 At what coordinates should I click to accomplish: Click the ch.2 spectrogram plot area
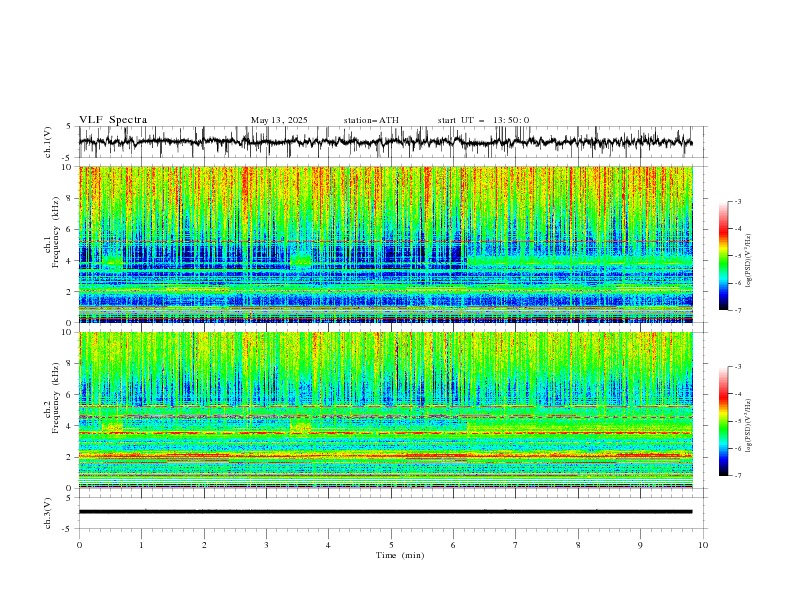(386, 410)
